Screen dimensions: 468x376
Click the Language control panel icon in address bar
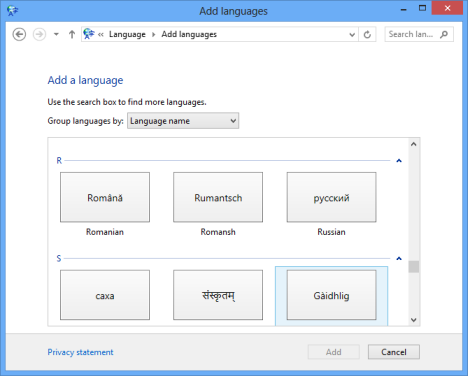coord(89,34)
